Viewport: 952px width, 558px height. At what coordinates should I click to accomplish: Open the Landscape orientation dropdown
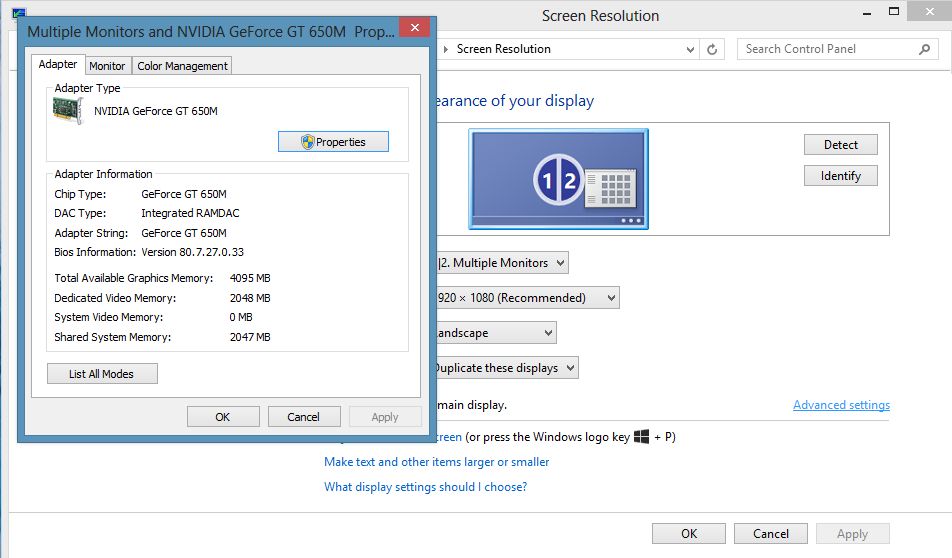497,333
